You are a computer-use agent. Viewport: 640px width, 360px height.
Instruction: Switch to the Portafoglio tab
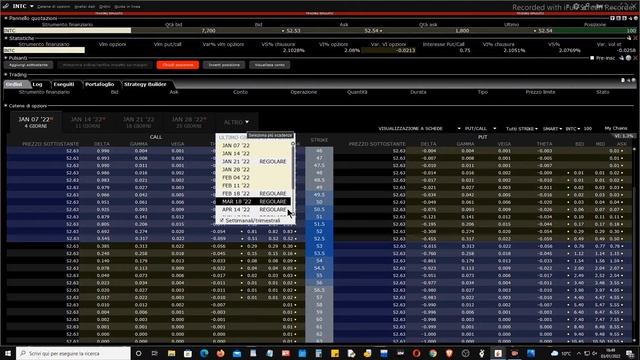[100, 84]
